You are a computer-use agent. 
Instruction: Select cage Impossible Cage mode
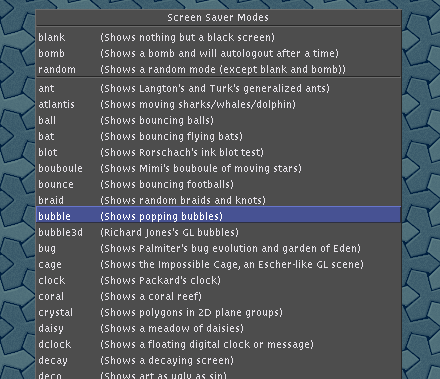[218, 264]
